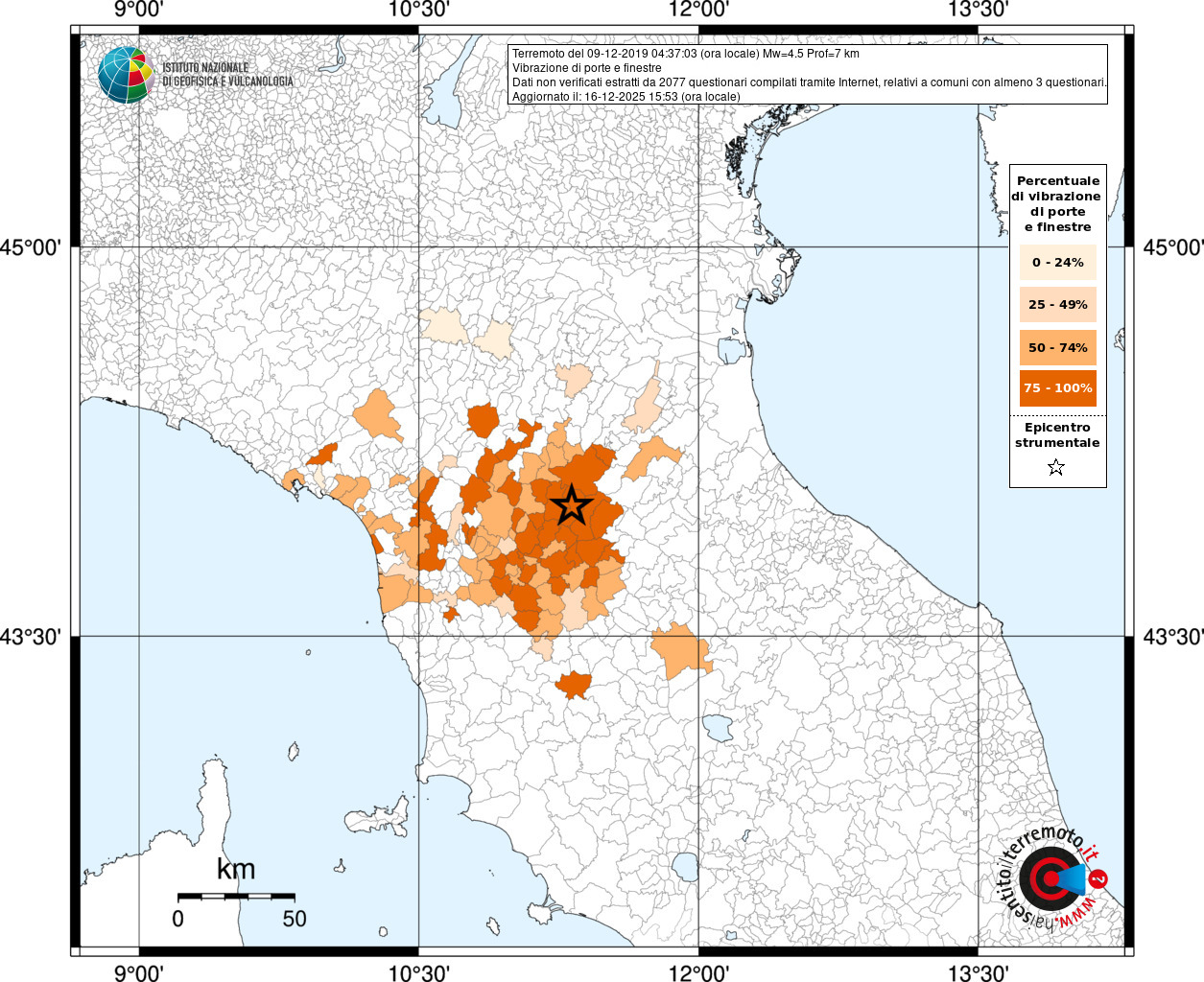Click the Lake Trasimeno water body
The height and width of the screenshot is (982, 1204).
point(716,728)
